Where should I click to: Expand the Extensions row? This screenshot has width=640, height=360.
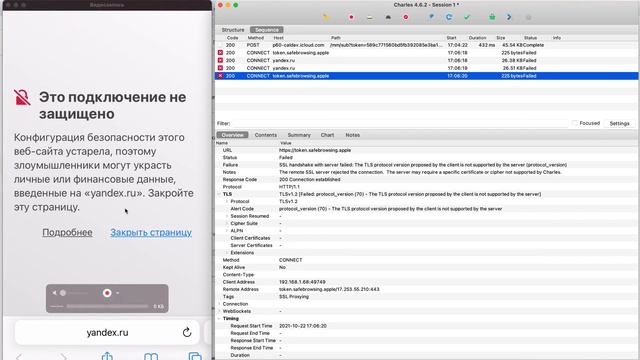pos(227,253)
